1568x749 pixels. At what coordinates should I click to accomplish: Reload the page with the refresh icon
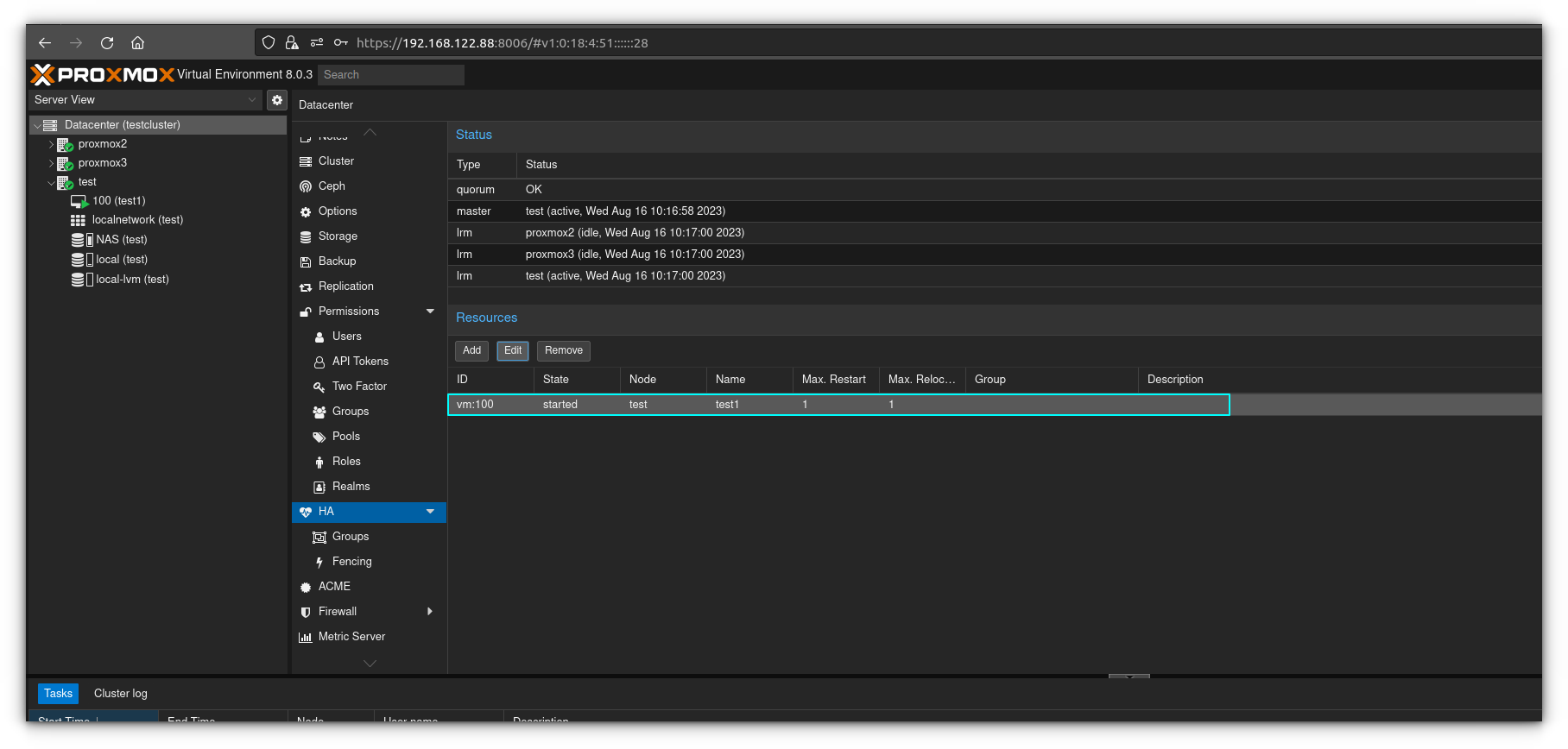[107, 42]
